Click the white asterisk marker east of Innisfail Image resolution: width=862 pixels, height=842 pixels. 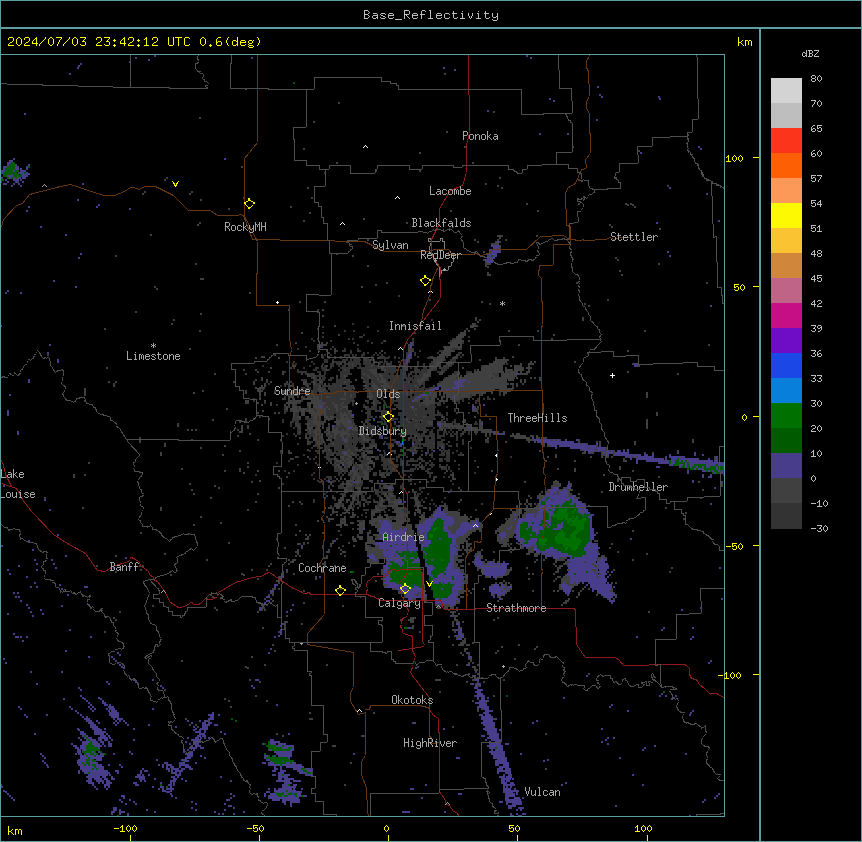(x=502, y=303)
